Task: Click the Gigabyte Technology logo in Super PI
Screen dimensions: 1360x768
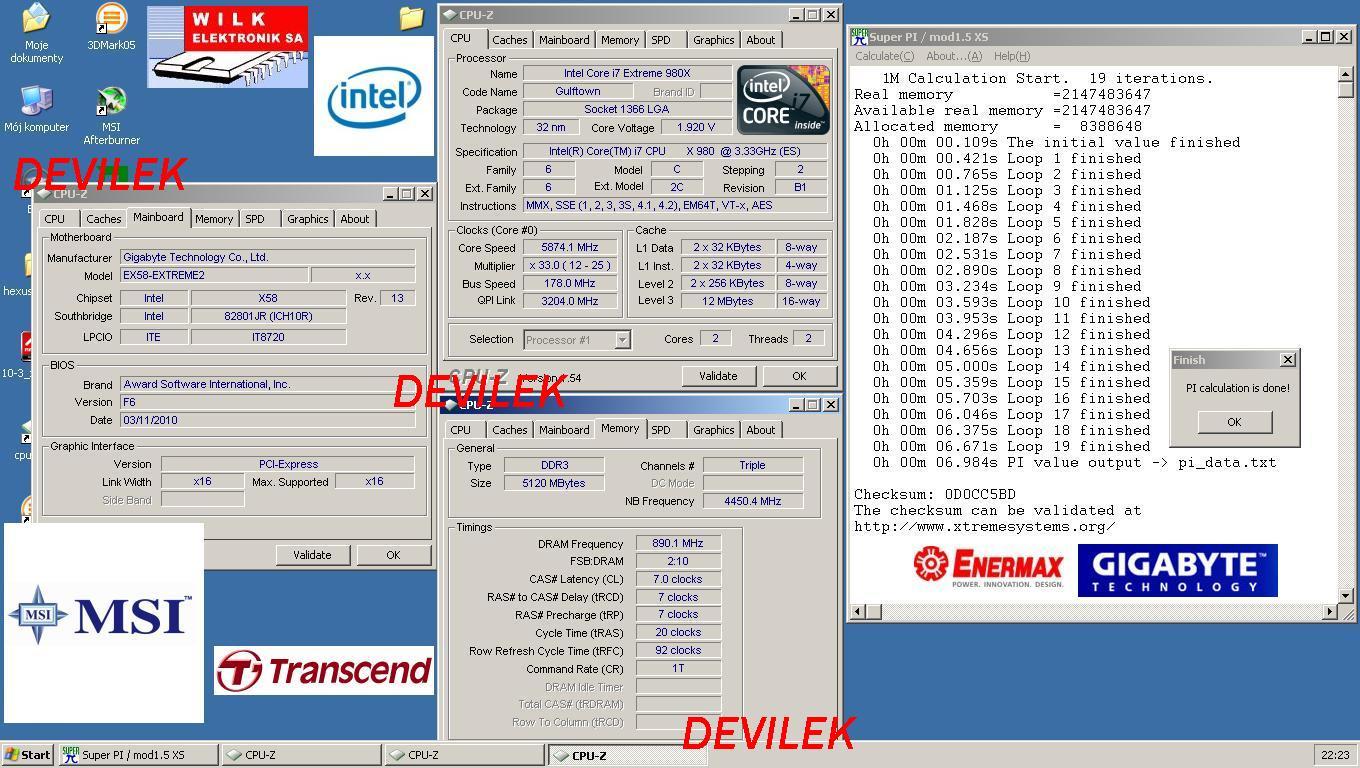Action: pyautogui.click(x=1177, y=570)
